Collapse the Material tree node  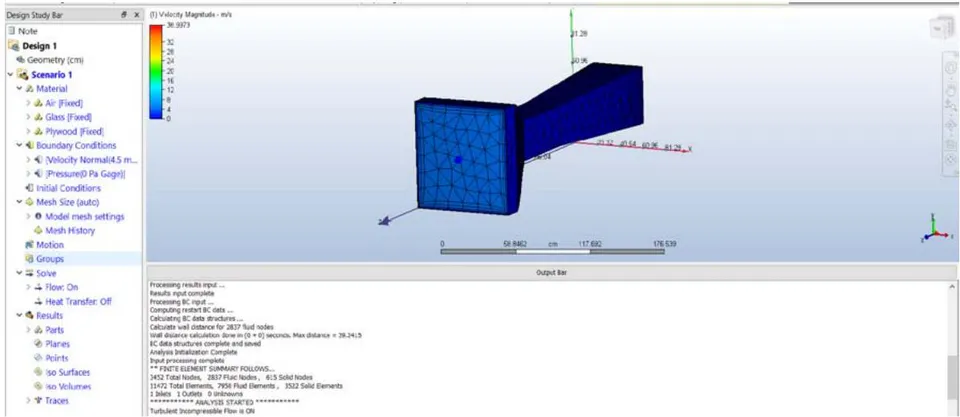click(x=20, y=89)
